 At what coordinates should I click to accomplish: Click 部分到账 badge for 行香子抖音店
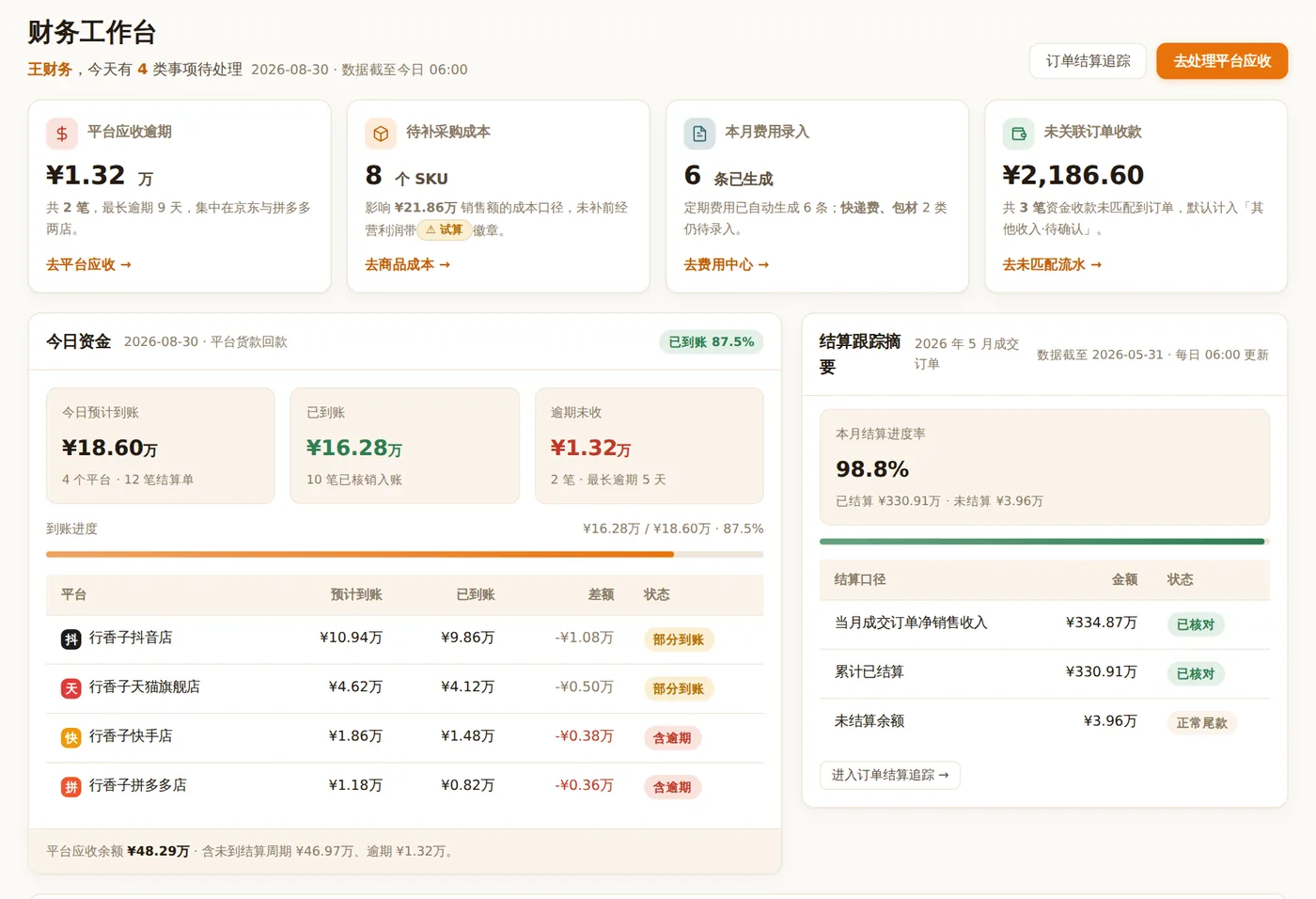tap(679, 639)
